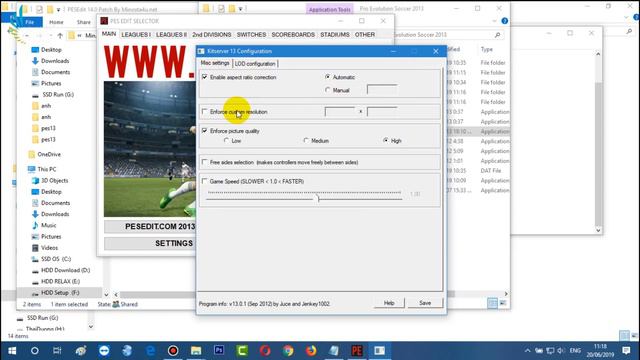Open the OTHER tab in PES Edit Selector

tap(365, 35)
